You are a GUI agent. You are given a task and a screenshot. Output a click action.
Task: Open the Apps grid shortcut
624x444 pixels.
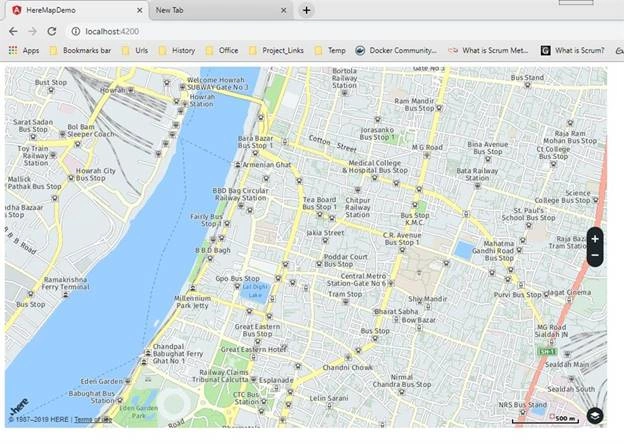24,51
